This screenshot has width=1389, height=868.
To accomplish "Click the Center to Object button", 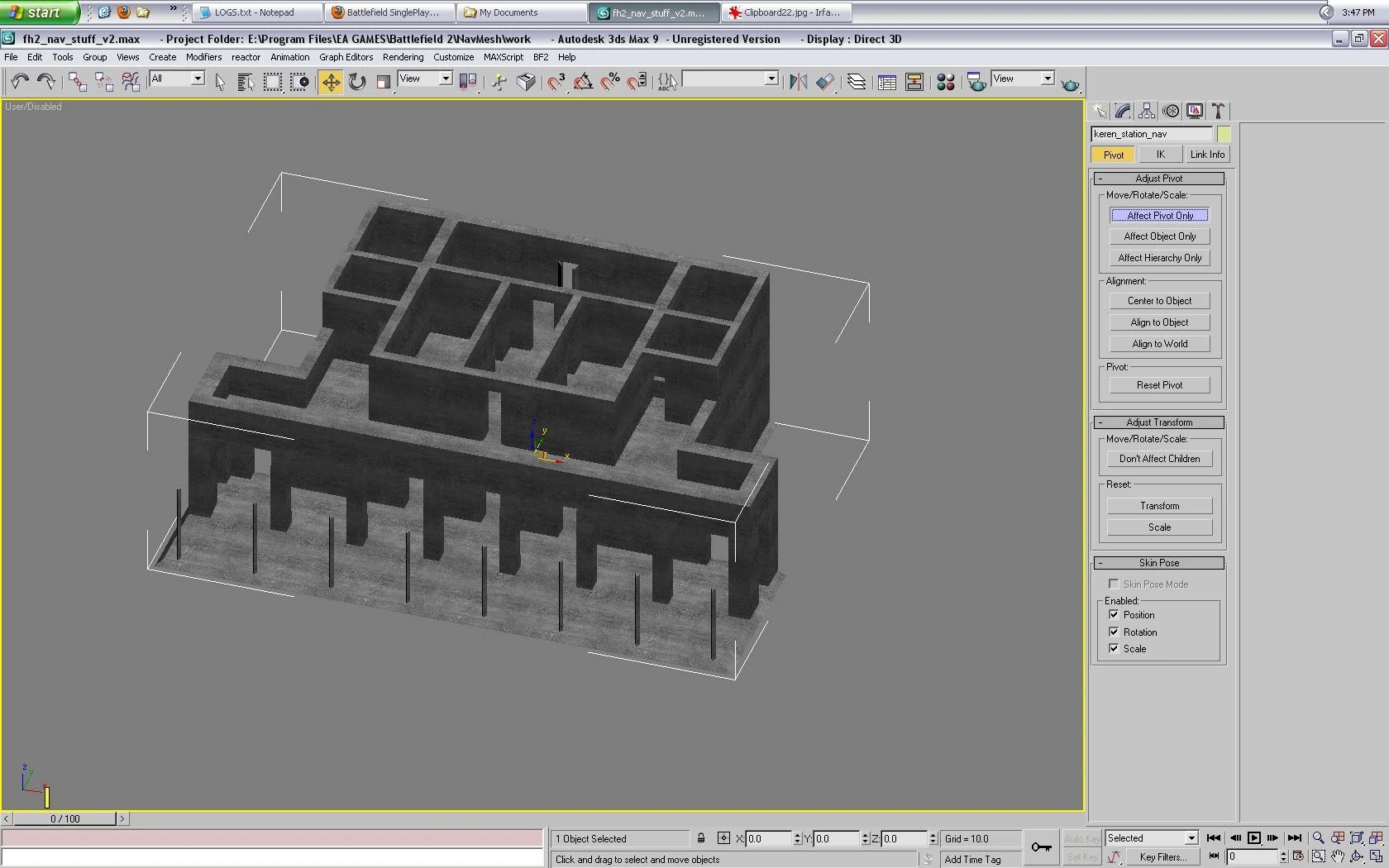I will pos(1159,301).
